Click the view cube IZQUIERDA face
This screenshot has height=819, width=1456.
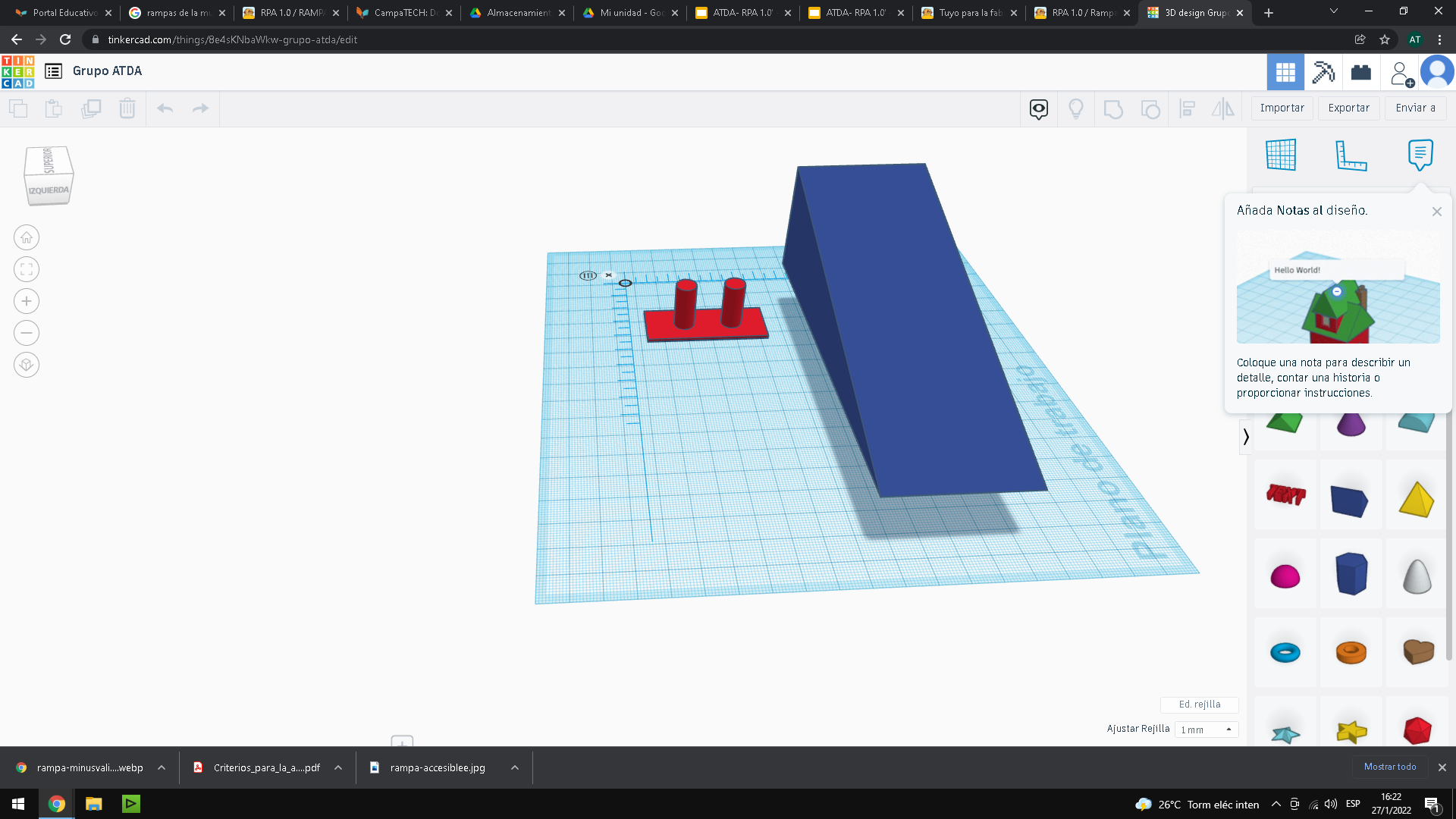tap(49, 190)
